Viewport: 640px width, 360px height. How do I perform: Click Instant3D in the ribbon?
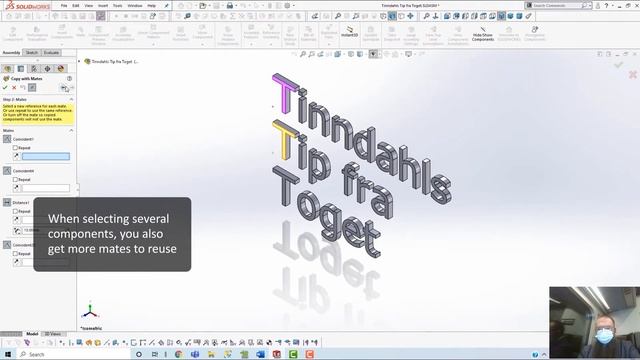pos(350,31)
